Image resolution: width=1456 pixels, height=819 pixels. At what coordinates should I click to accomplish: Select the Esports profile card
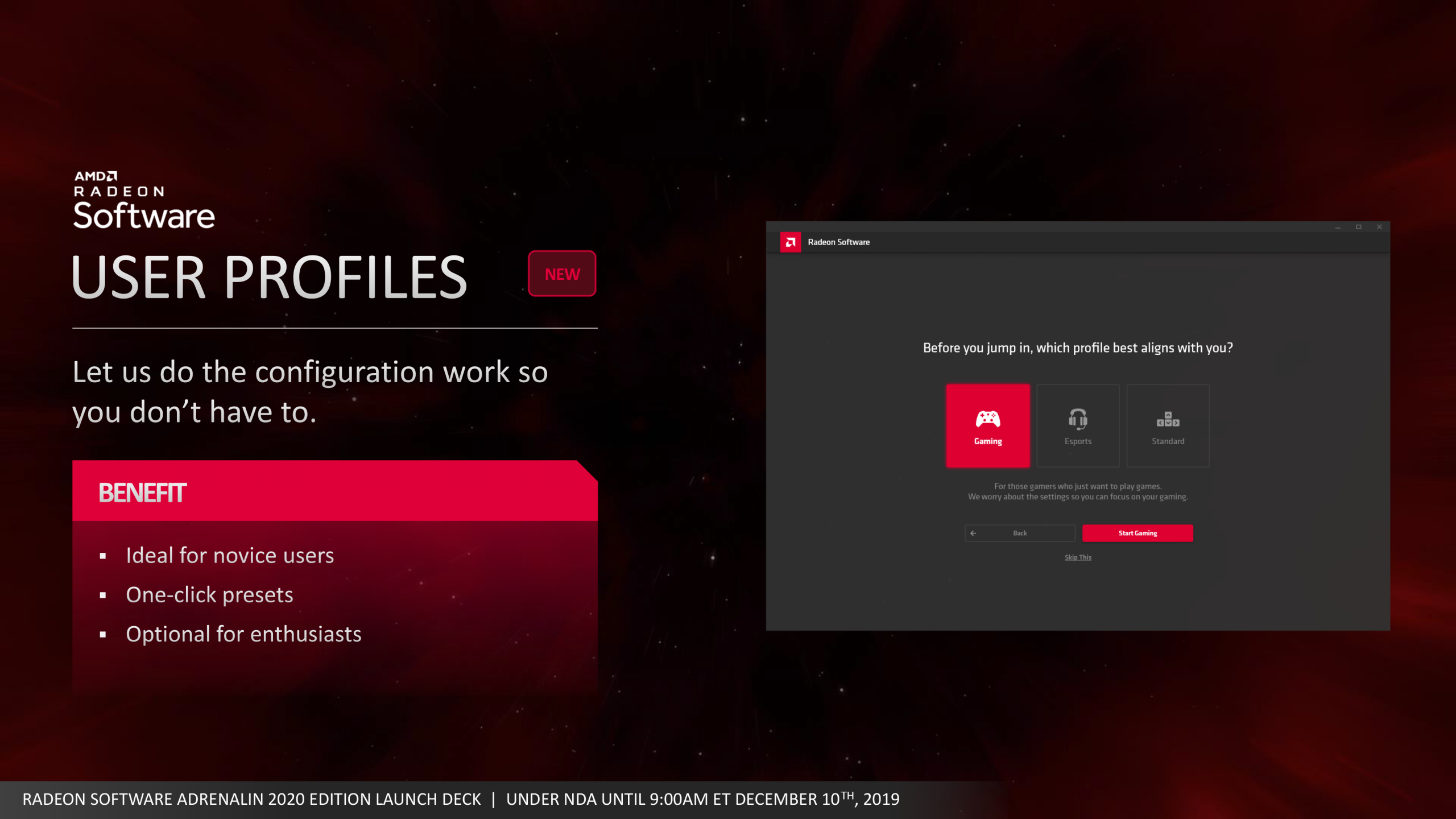click(1078, 425)
